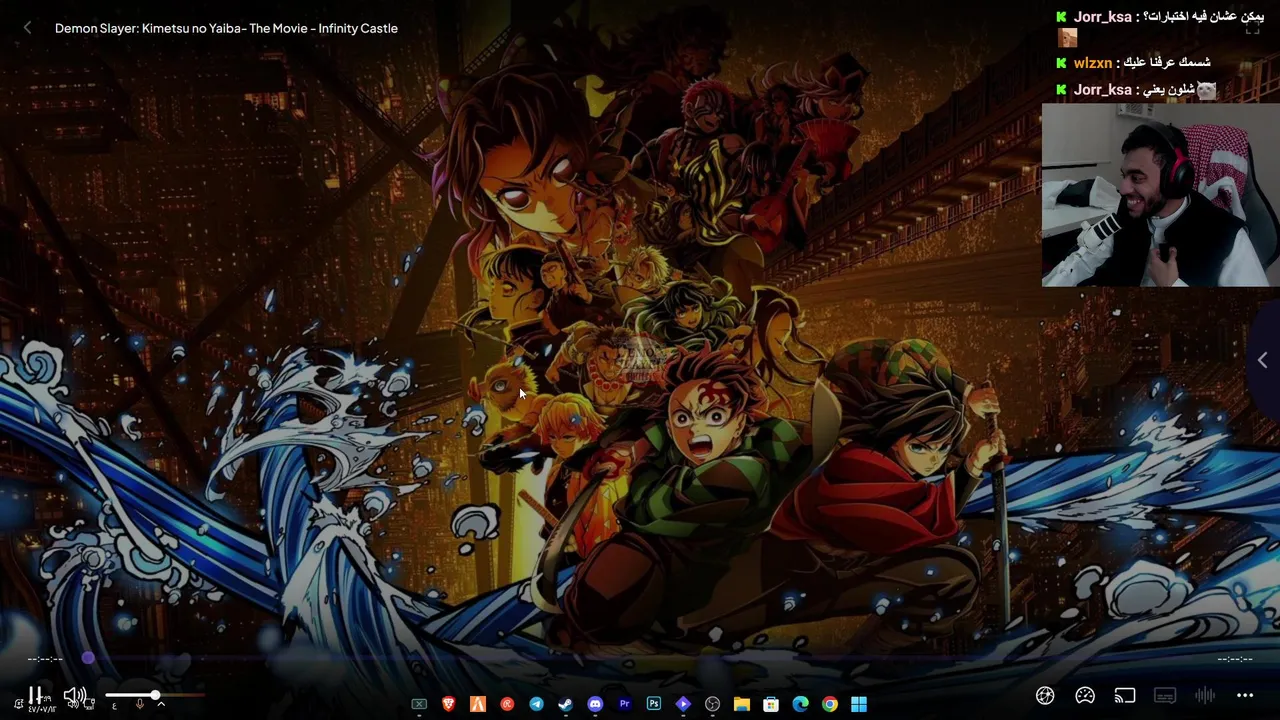
Task: Open the globe network icon in player
Action: (x=1045, y=695)
